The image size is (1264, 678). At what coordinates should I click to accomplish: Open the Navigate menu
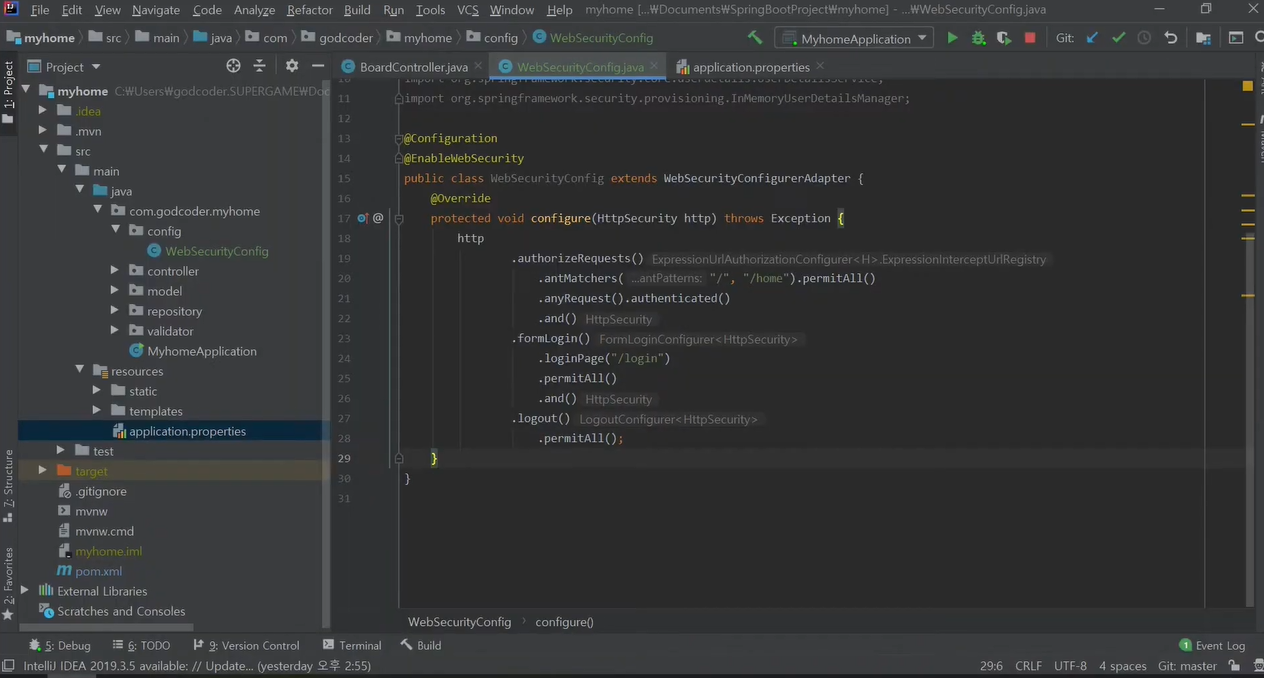[156, 10]
